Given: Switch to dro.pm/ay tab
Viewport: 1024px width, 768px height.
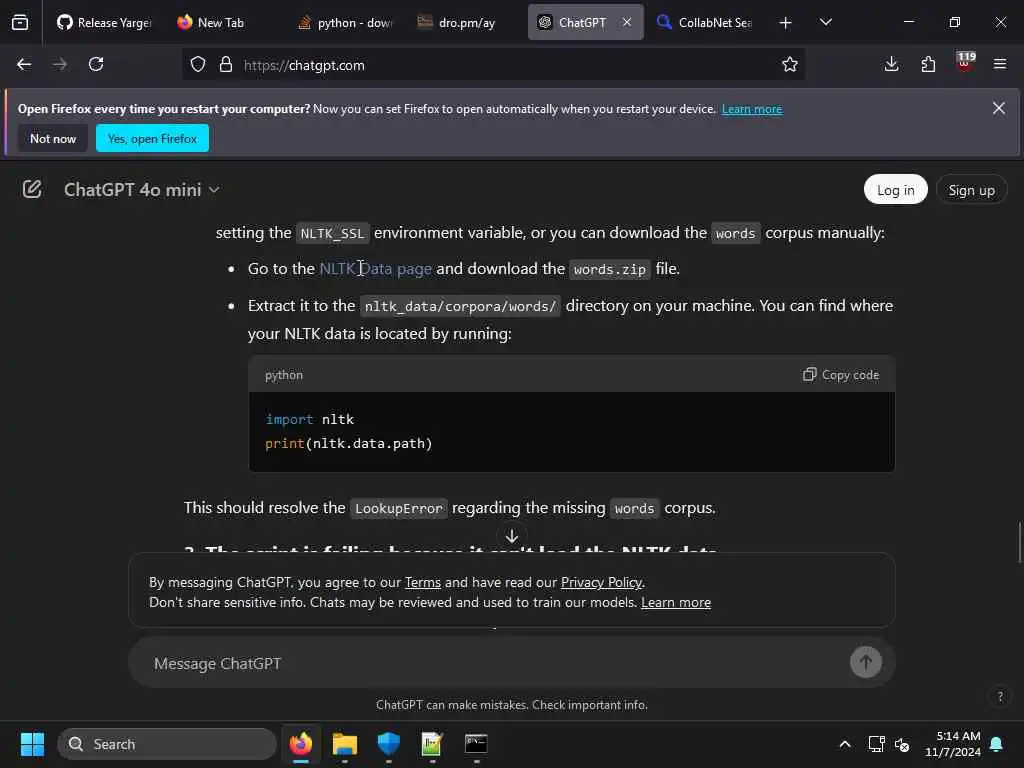Looking at the screenshot, I should pos(466,22).
